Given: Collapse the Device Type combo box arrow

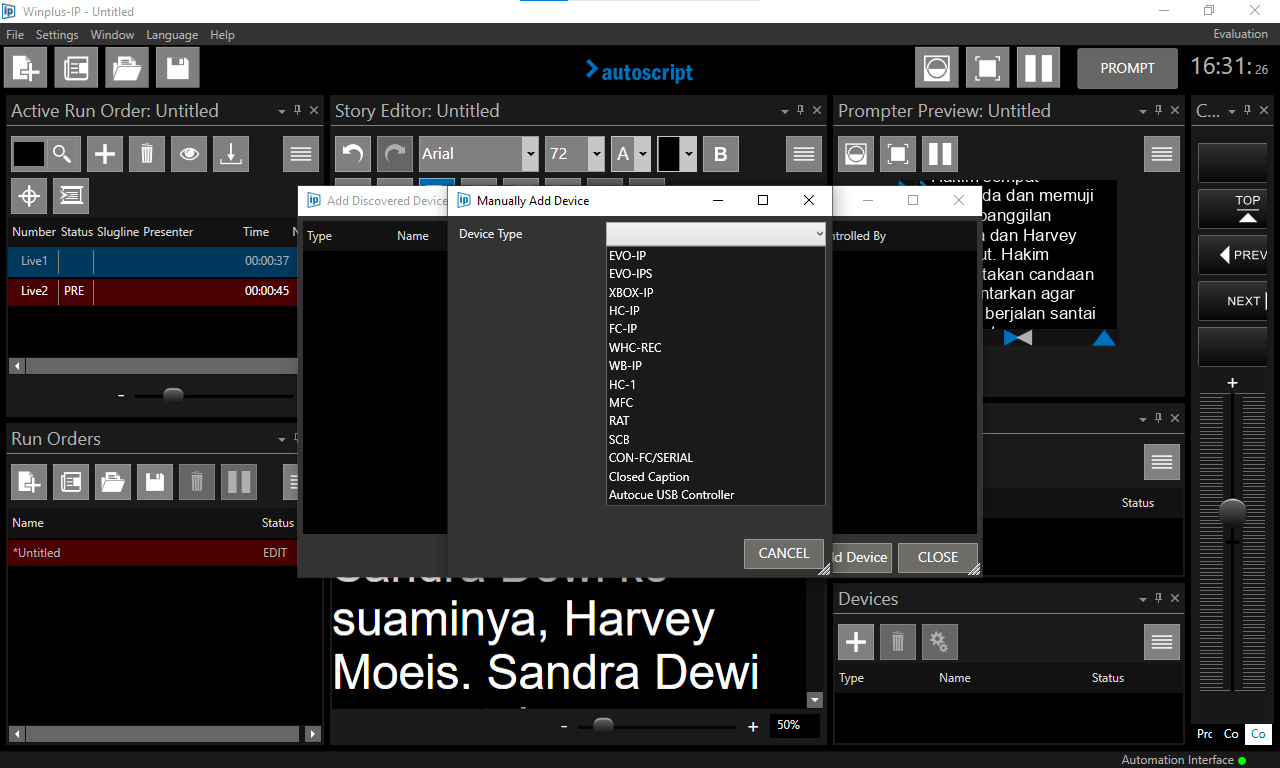Looking at the screenshot, I should 819,234.
